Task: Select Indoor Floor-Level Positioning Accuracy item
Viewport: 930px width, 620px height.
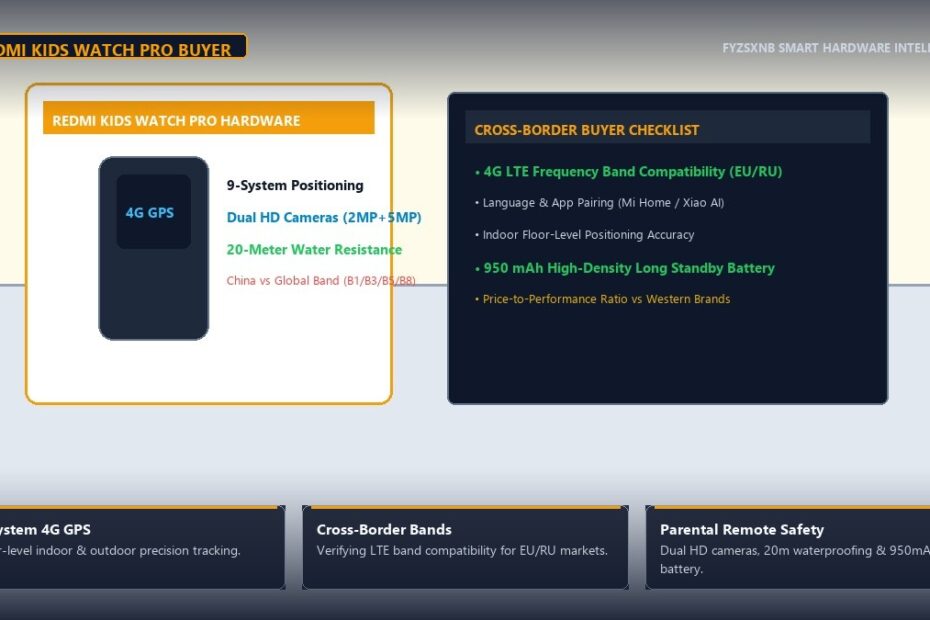Action: pos(584,235)
